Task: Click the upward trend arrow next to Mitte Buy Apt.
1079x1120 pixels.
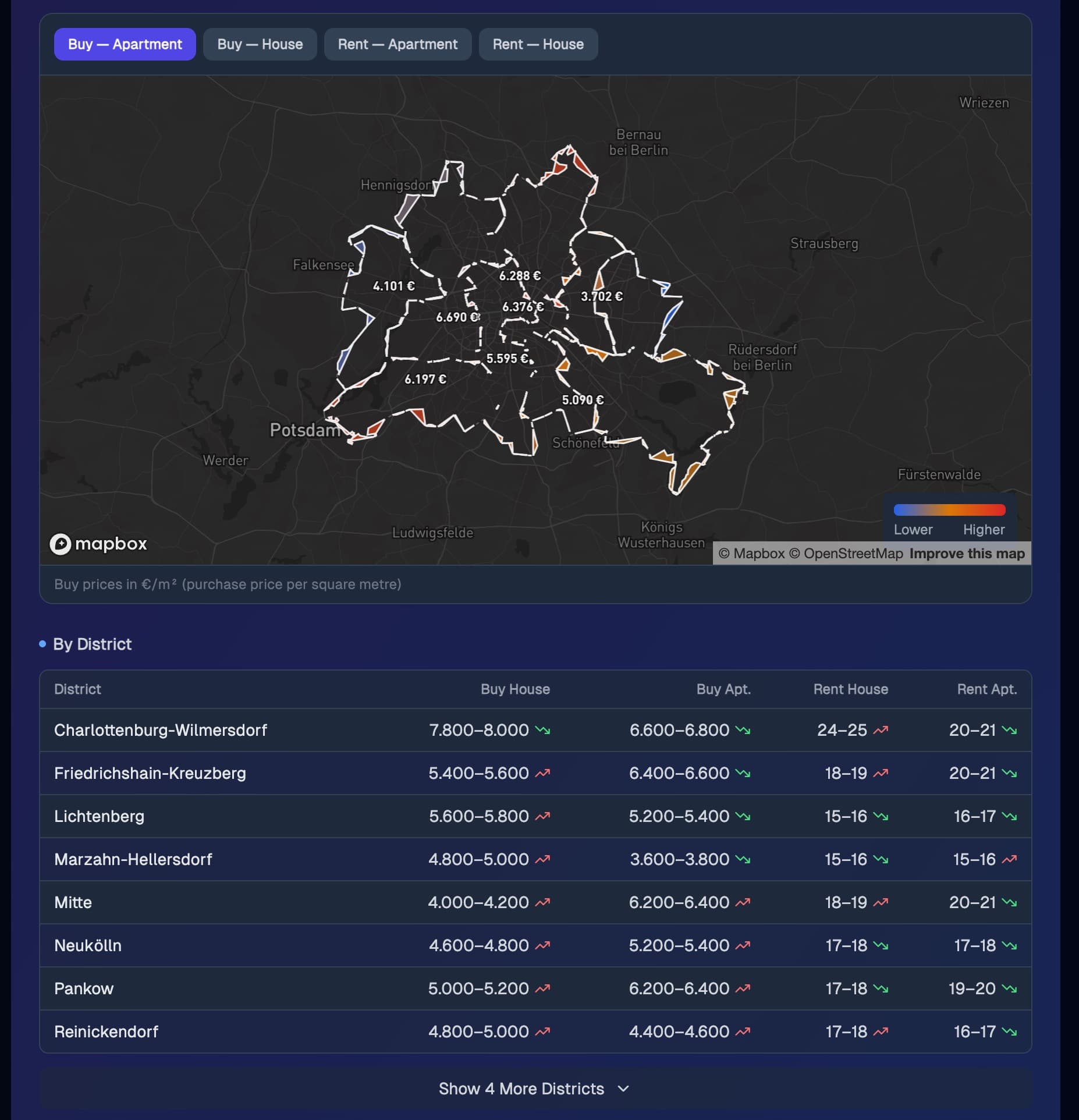Action: click(743, 902)
